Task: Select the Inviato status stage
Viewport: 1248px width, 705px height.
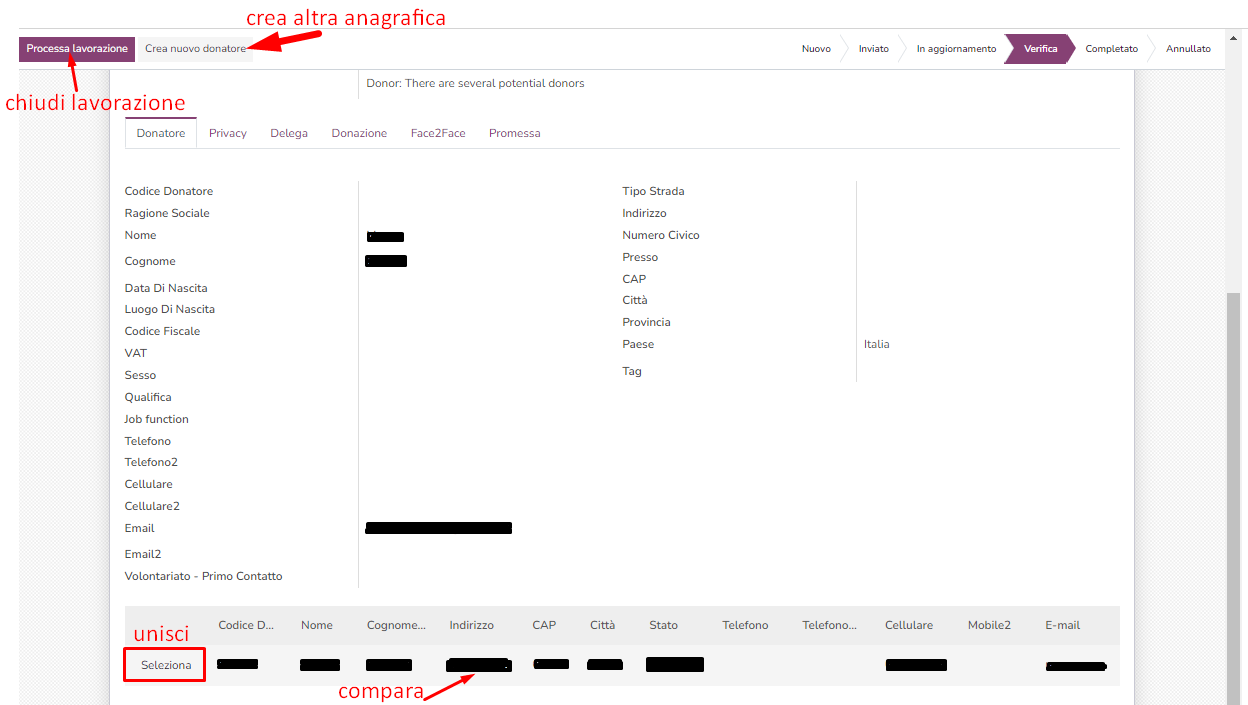Action: [873, 49]
